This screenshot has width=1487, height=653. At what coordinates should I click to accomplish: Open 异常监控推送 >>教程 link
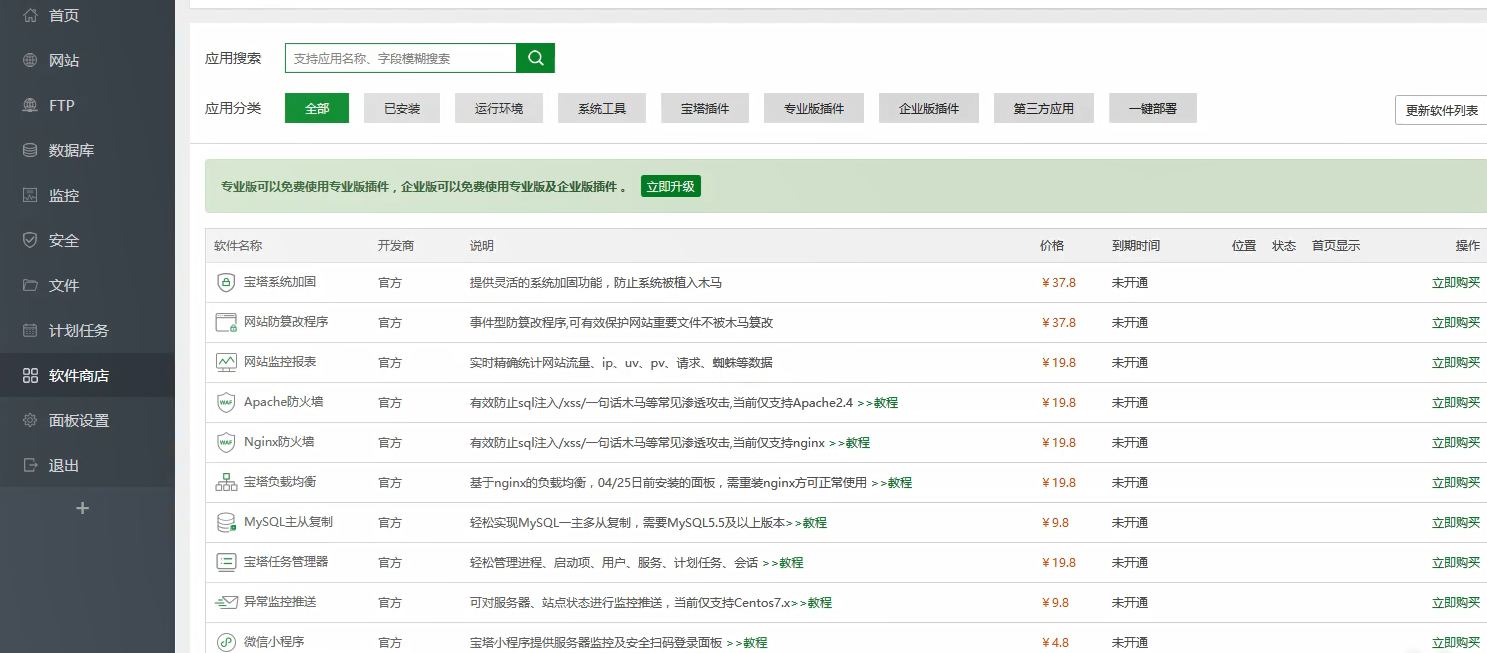(x=811, y=602)
